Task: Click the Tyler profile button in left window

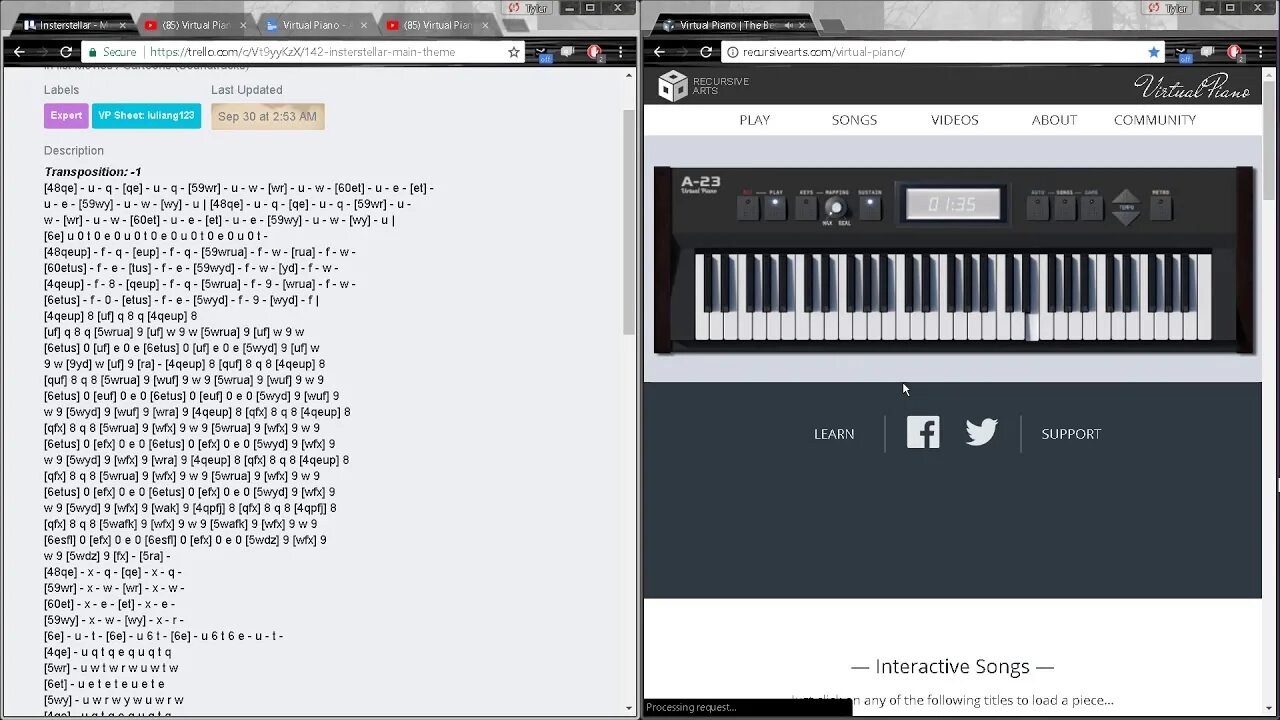Action: click(529, 7)
